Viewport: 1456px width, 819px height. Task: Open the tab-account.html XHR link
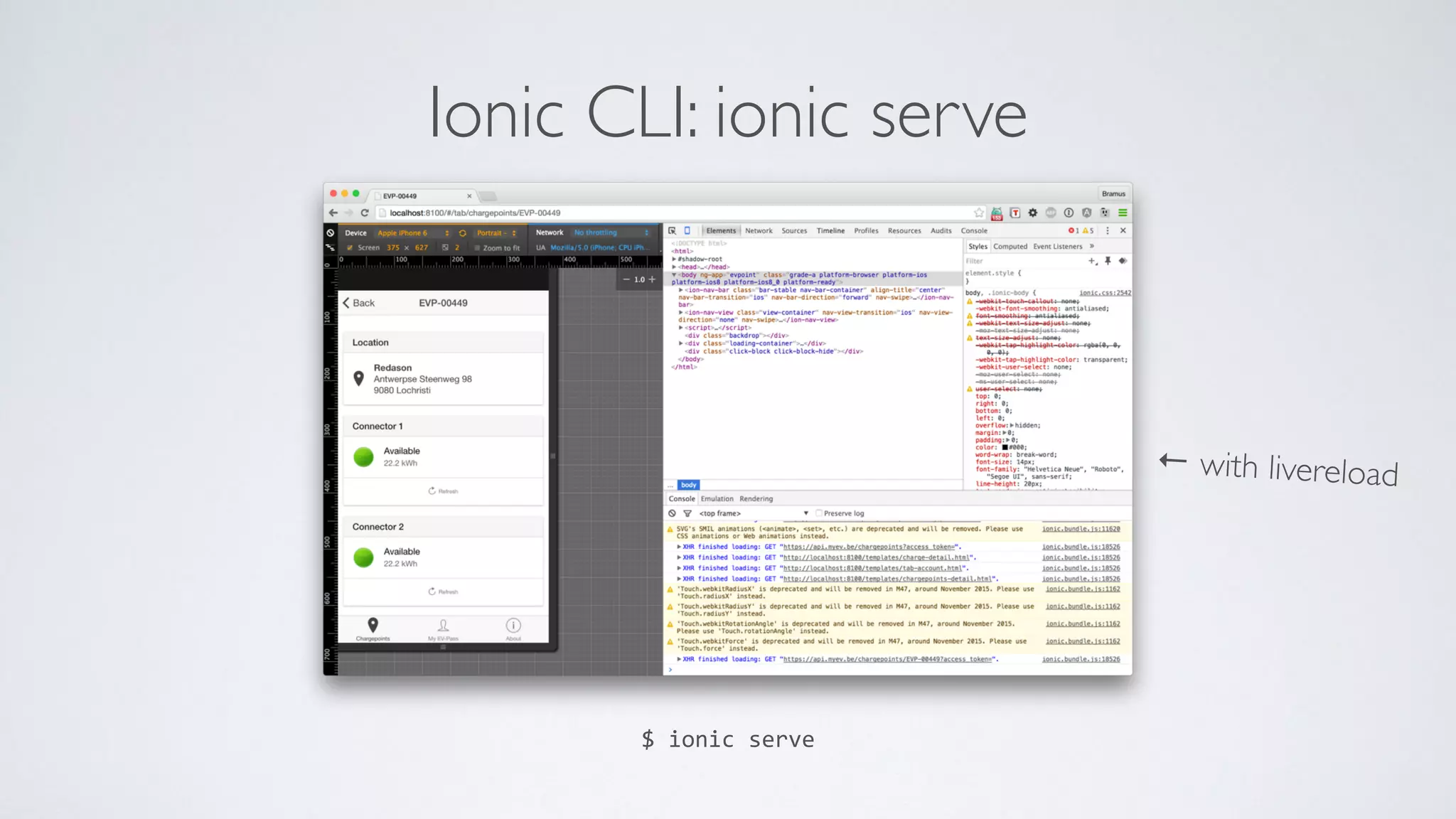[873, 568]
